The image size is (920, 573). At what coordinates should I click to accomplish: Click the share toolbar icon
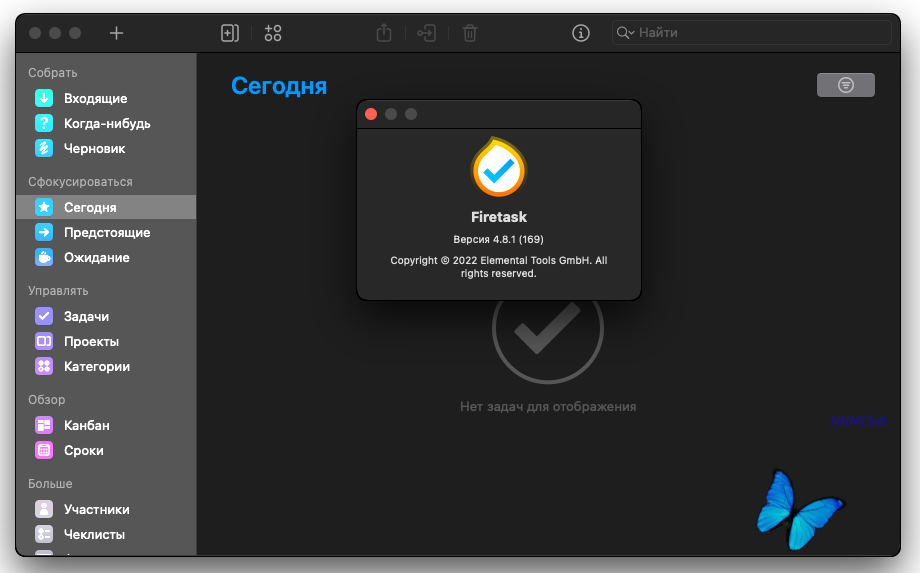[x=384, y=33]
